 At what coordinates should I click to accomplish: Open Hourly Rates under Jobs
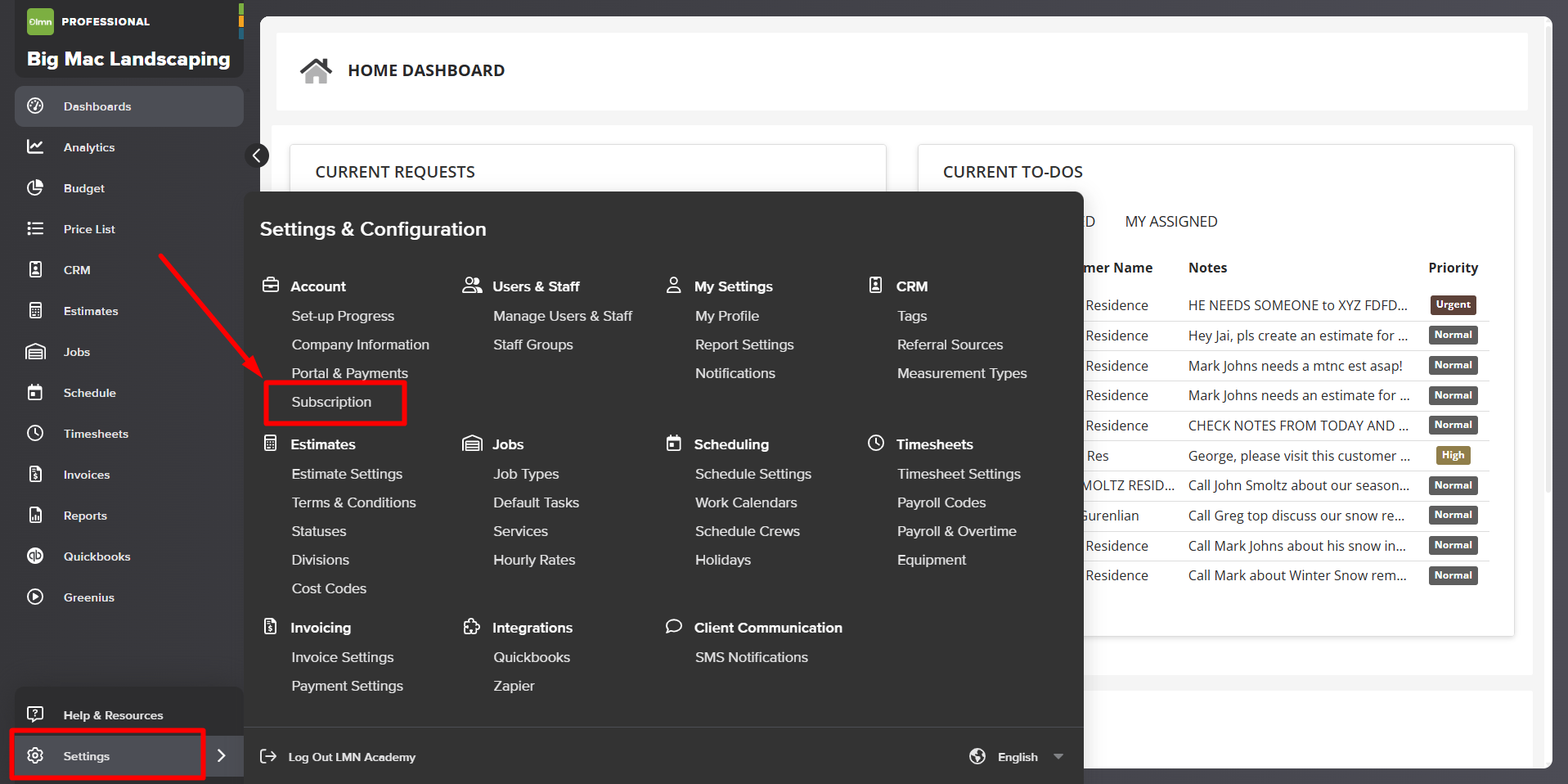click(534, 560)
